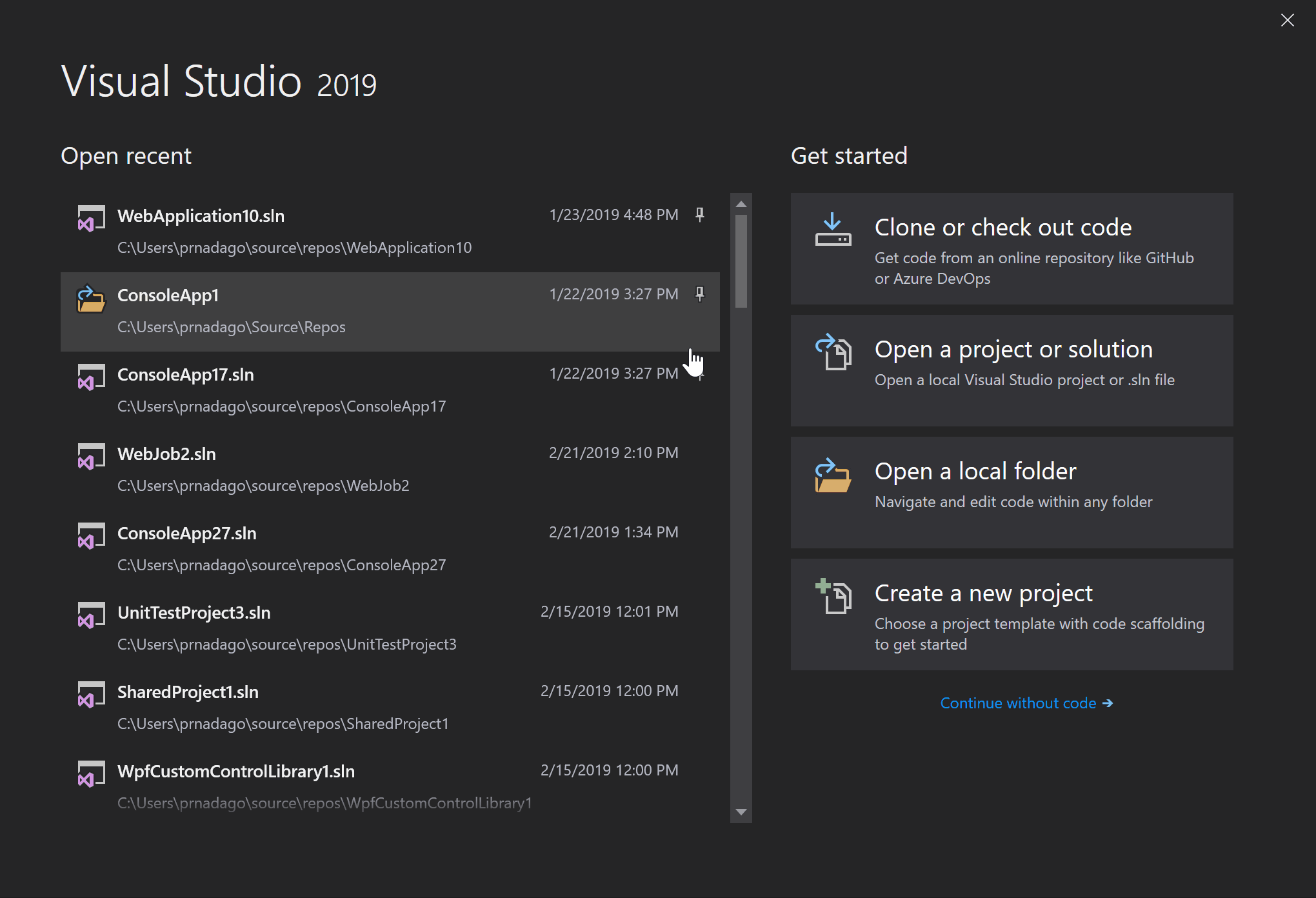Click the ConsoleApp17.sln solution icon
Screen dimensions: 1316x898
[88, 376]
